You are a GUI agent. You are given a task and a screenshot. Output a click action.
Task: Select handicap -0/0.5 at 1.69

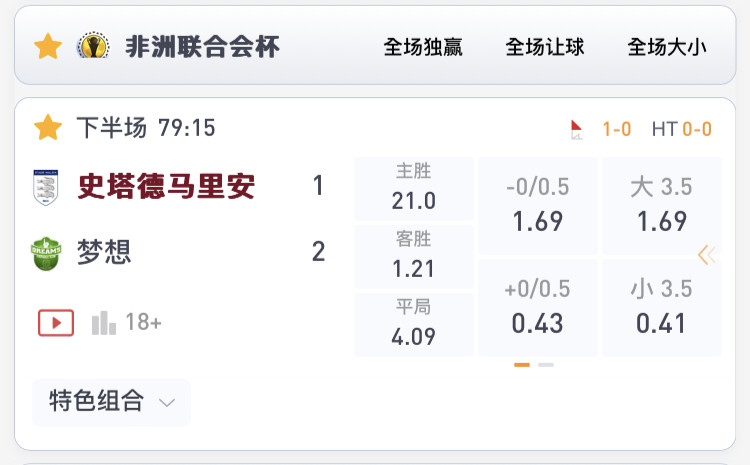tap(538, 206)
